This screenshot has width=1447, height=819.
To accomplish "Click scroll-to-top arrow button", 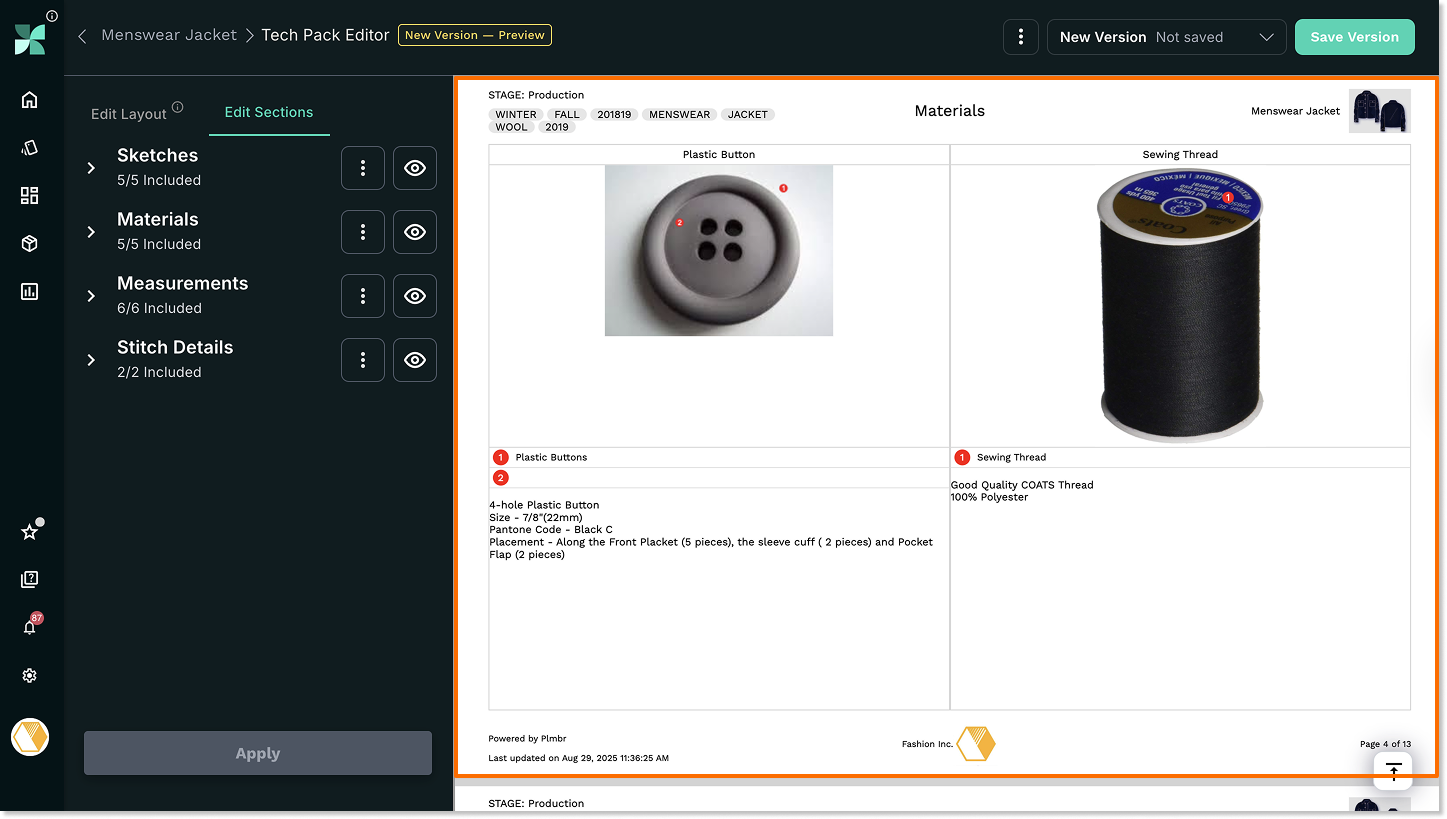I will (1393, 770).
